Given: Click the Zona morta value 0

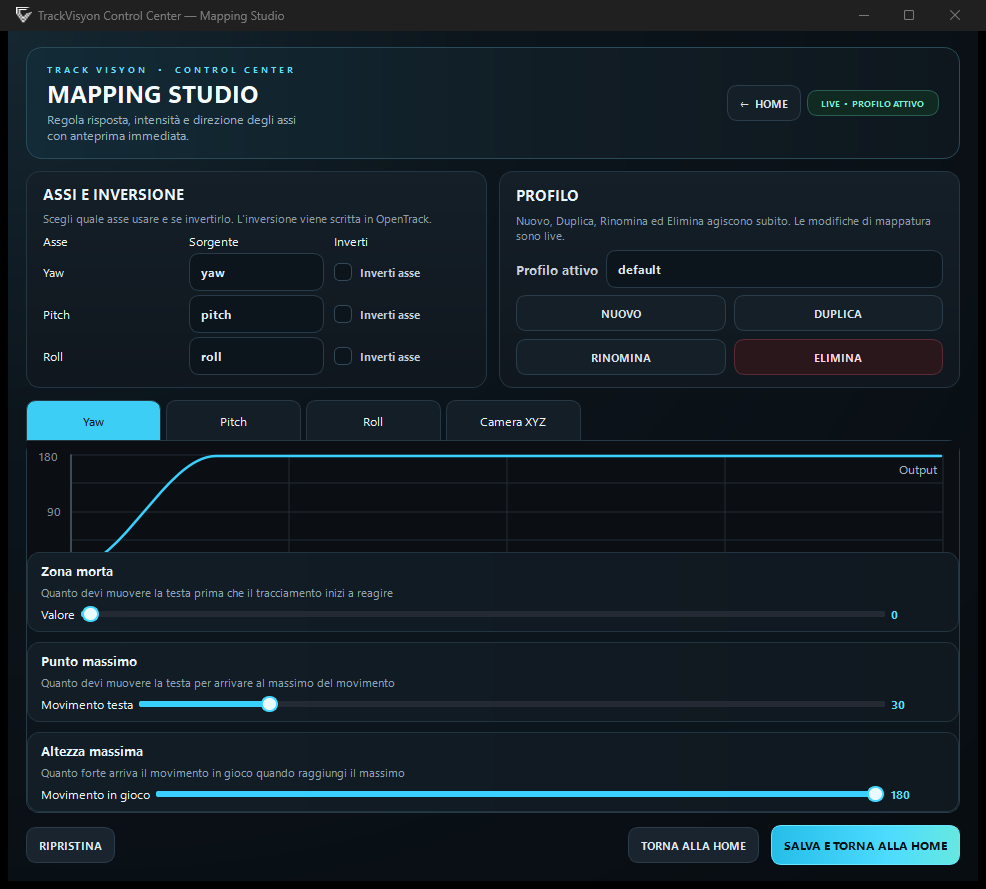Looking at the screenshot, I should pyautogui.click(x=894, y=615).
